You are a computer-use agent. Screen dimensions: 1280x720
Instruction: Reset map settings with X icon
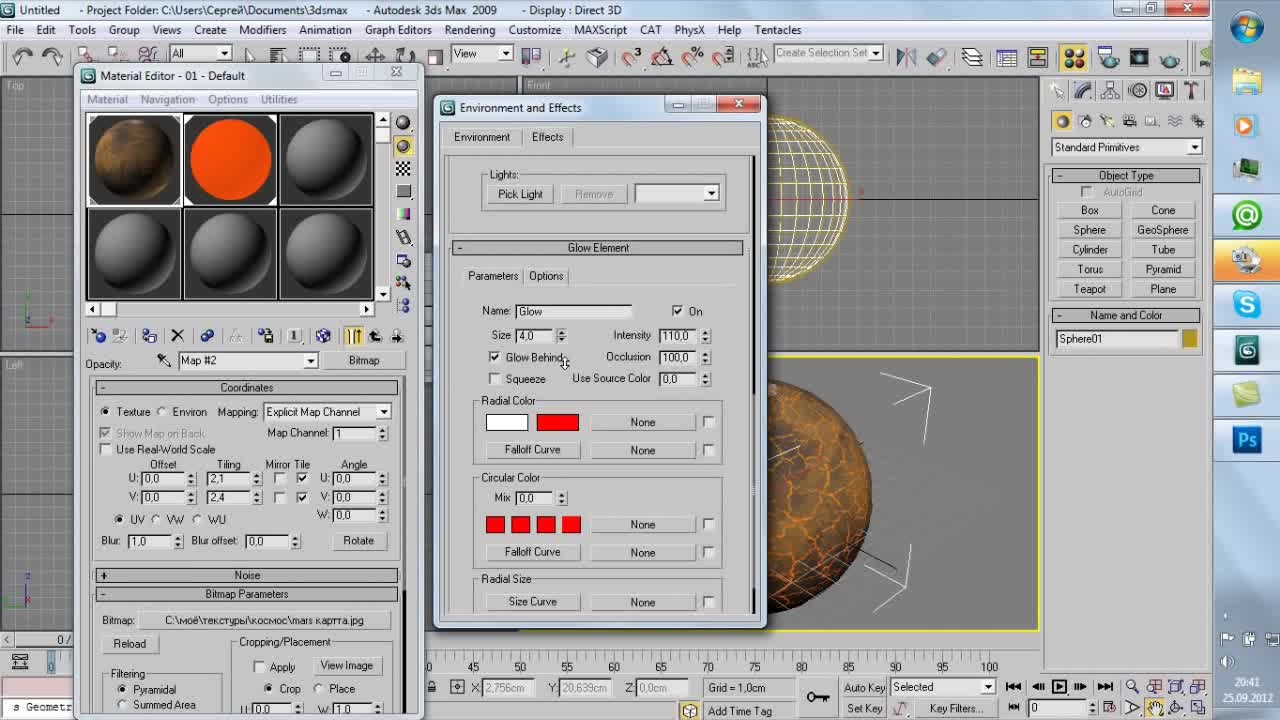[x=177, y=336]
